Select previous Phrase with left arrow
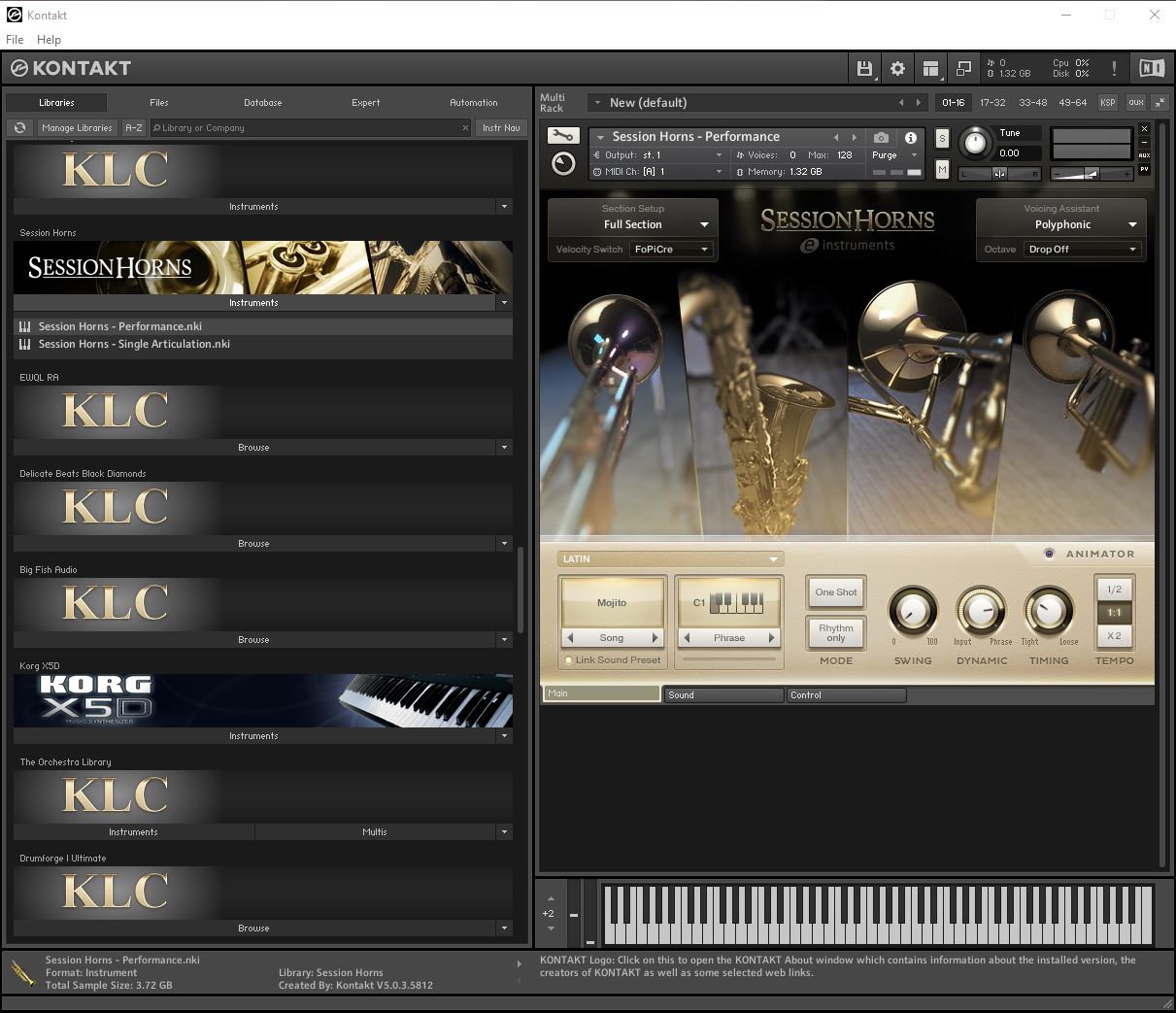Image resolution: width=1176 pixels, height=1013 pixels. (687, 638)
